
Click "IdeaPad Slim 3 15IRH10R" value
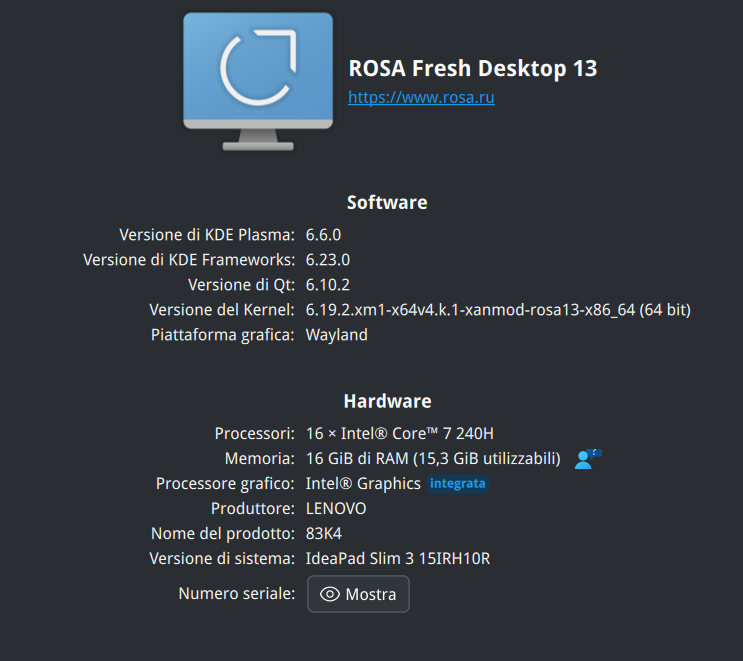click(x=398, y=559)
